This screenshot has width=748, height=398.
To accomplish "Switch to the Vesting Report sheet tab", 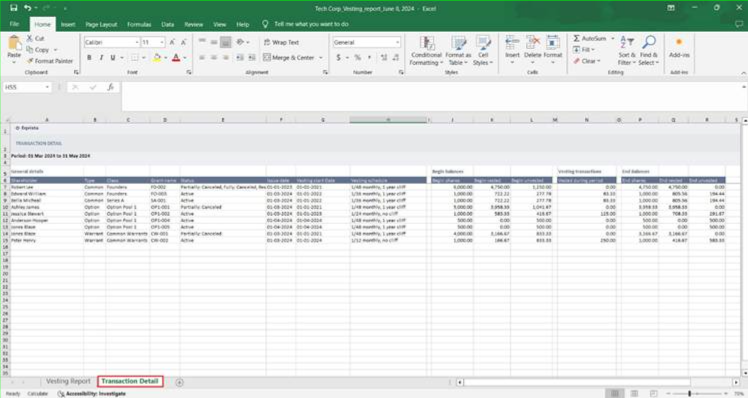I will click(68, 381).
